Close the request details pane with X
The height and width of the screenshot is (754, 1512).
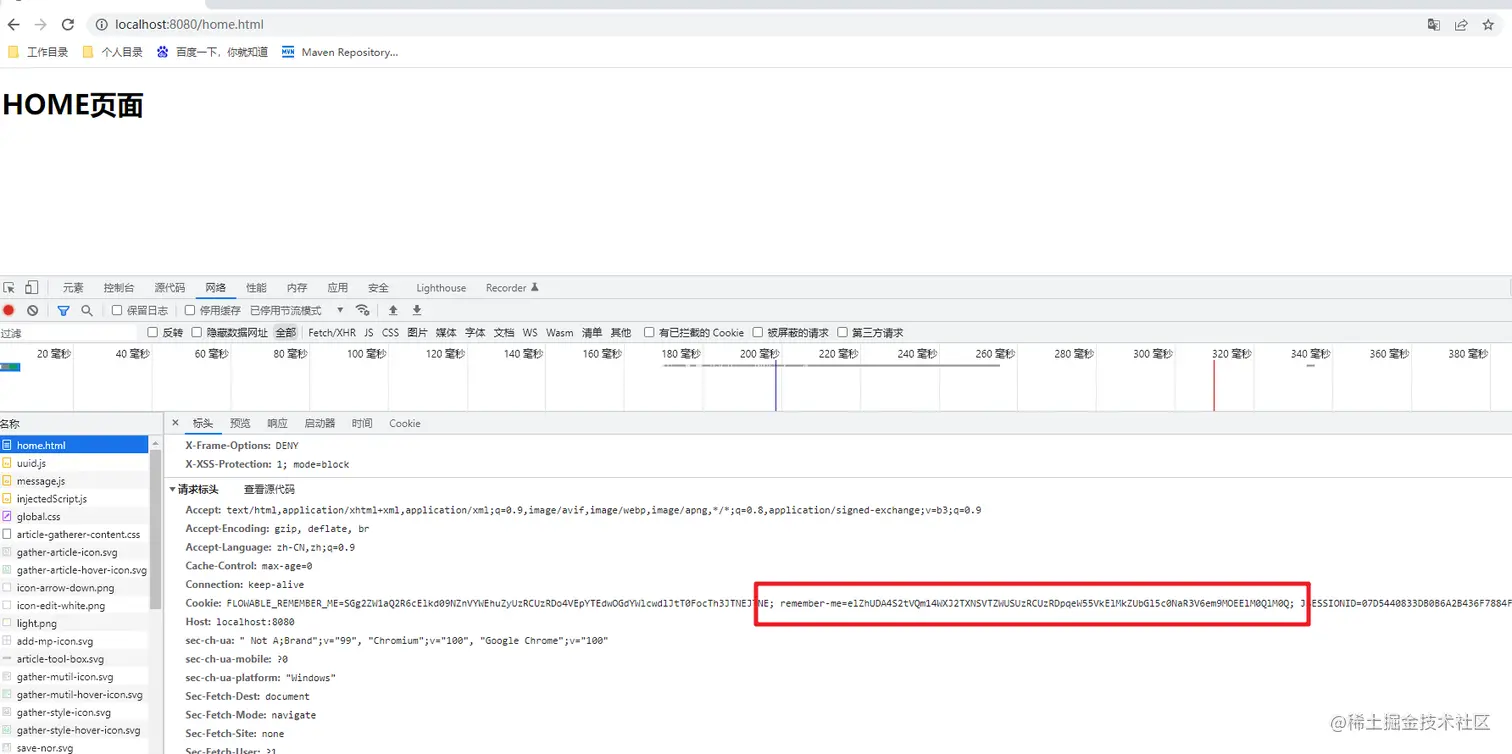[x=175, y=423]
